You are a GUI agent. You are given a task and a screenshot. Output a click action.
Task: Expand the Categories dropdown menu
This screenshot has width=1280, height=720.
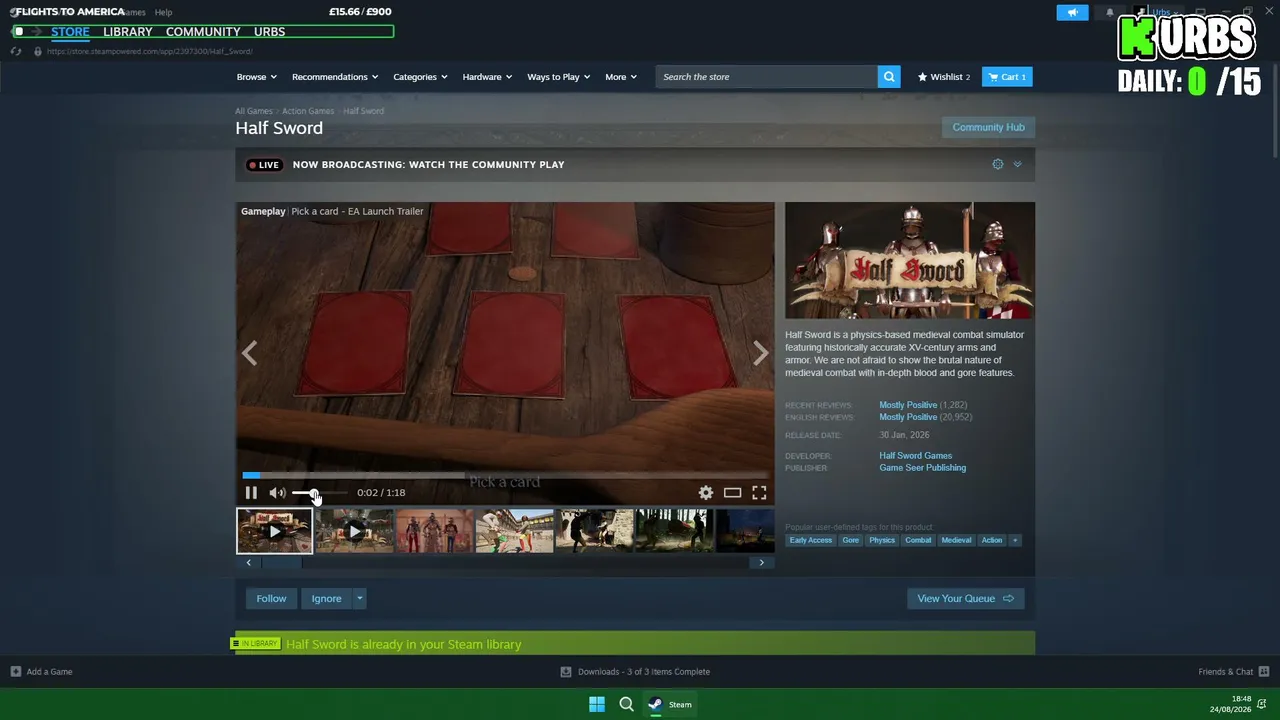(x=420, y=77)
